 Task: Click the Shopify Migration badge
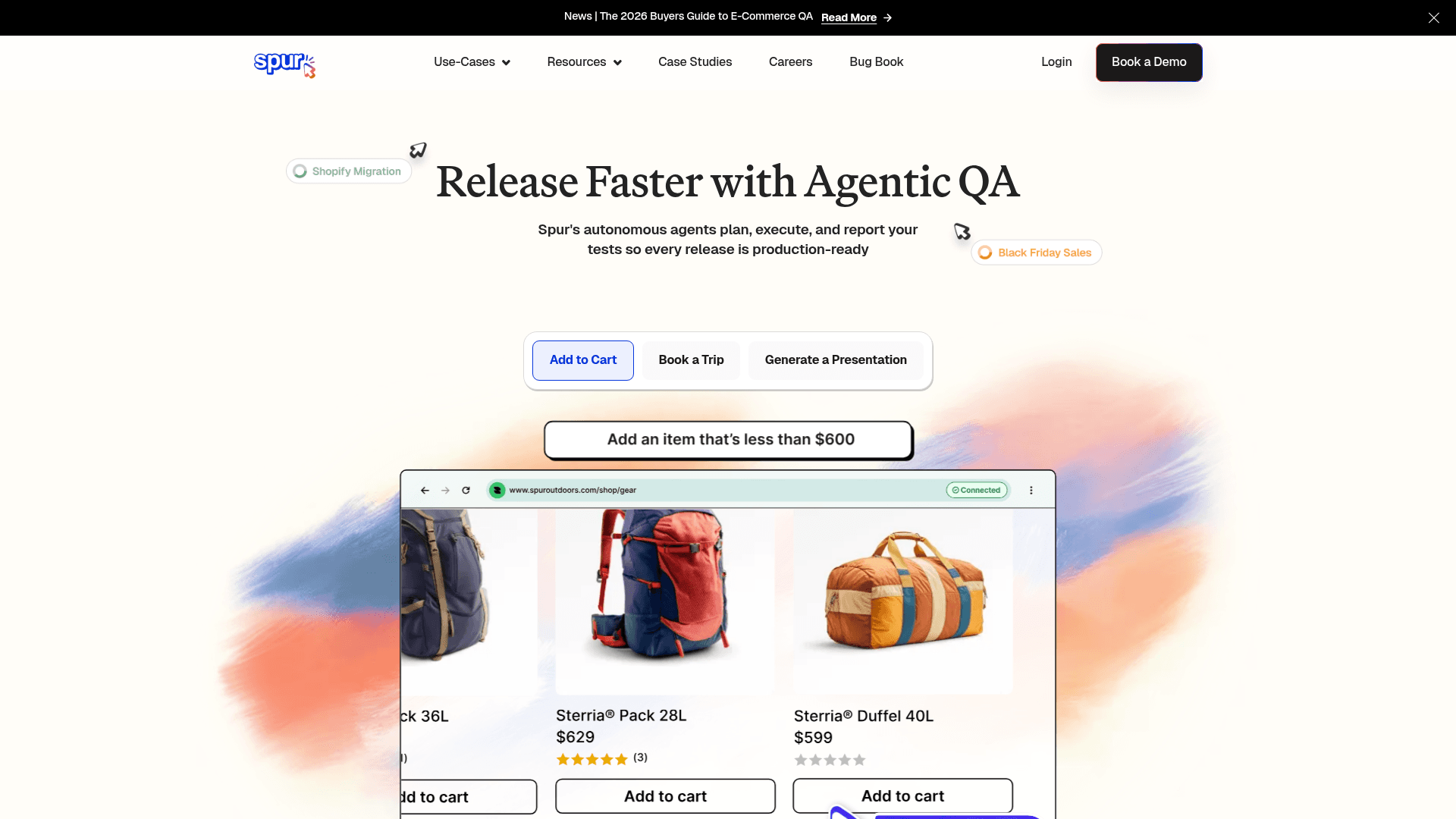tap(349, 171)
